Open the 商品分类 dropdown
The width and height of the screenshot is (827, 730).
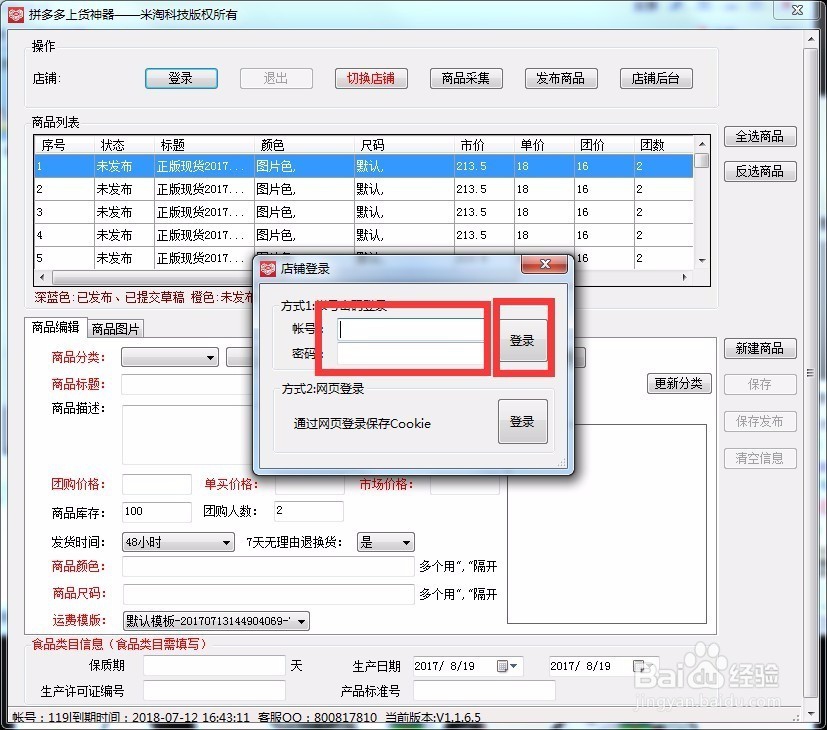coord(170,357)
